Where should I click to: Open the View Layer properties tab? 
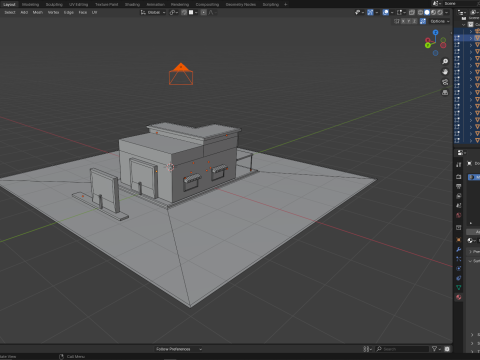pos(459,196)
